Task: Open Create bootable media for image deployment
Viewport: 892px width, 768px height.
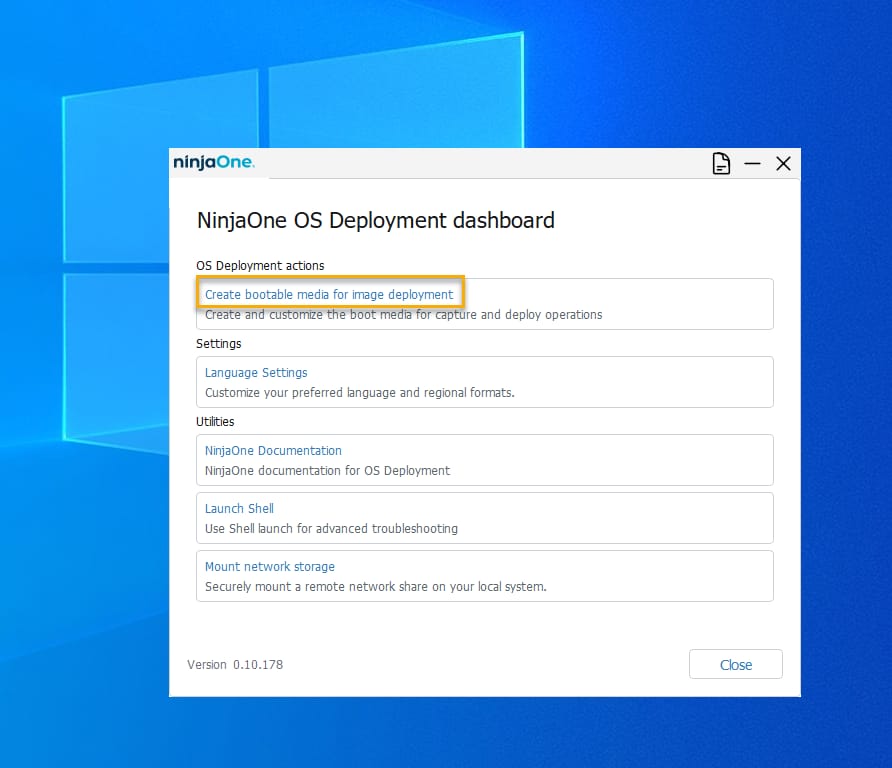Action: tap(330, 294)
